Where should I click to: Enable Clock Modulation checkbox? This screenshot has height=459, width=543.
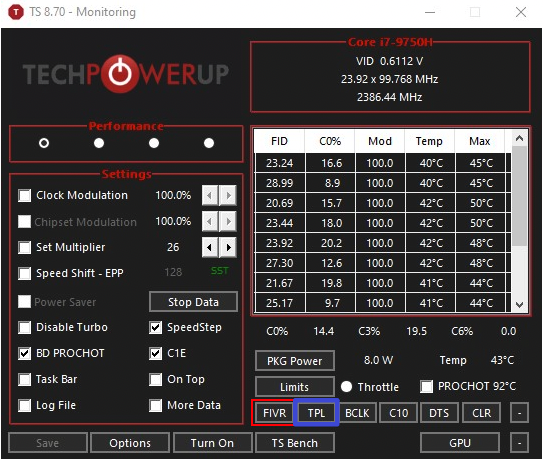point(25,195)
